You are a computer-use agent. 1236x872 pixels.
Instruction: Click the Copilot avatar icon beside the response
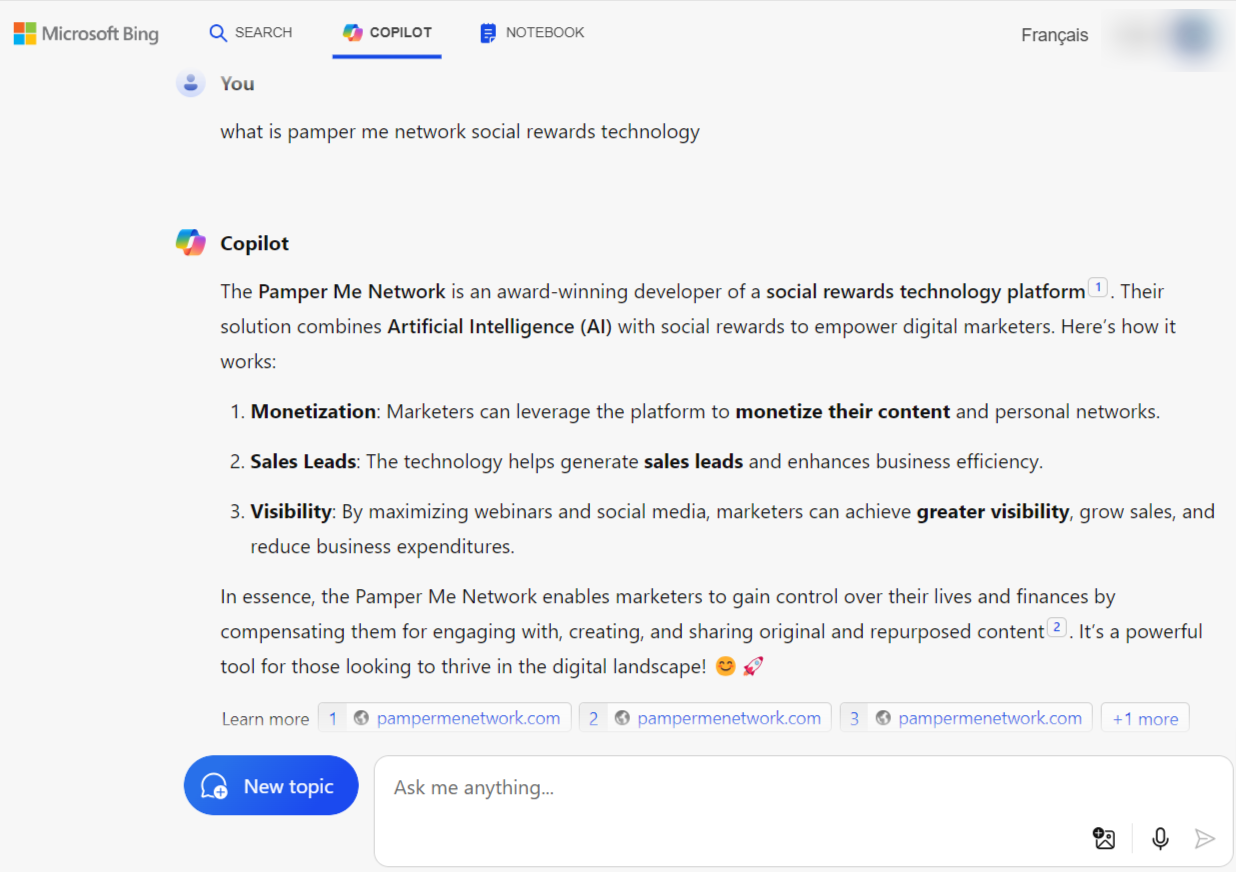coord(190,242)
